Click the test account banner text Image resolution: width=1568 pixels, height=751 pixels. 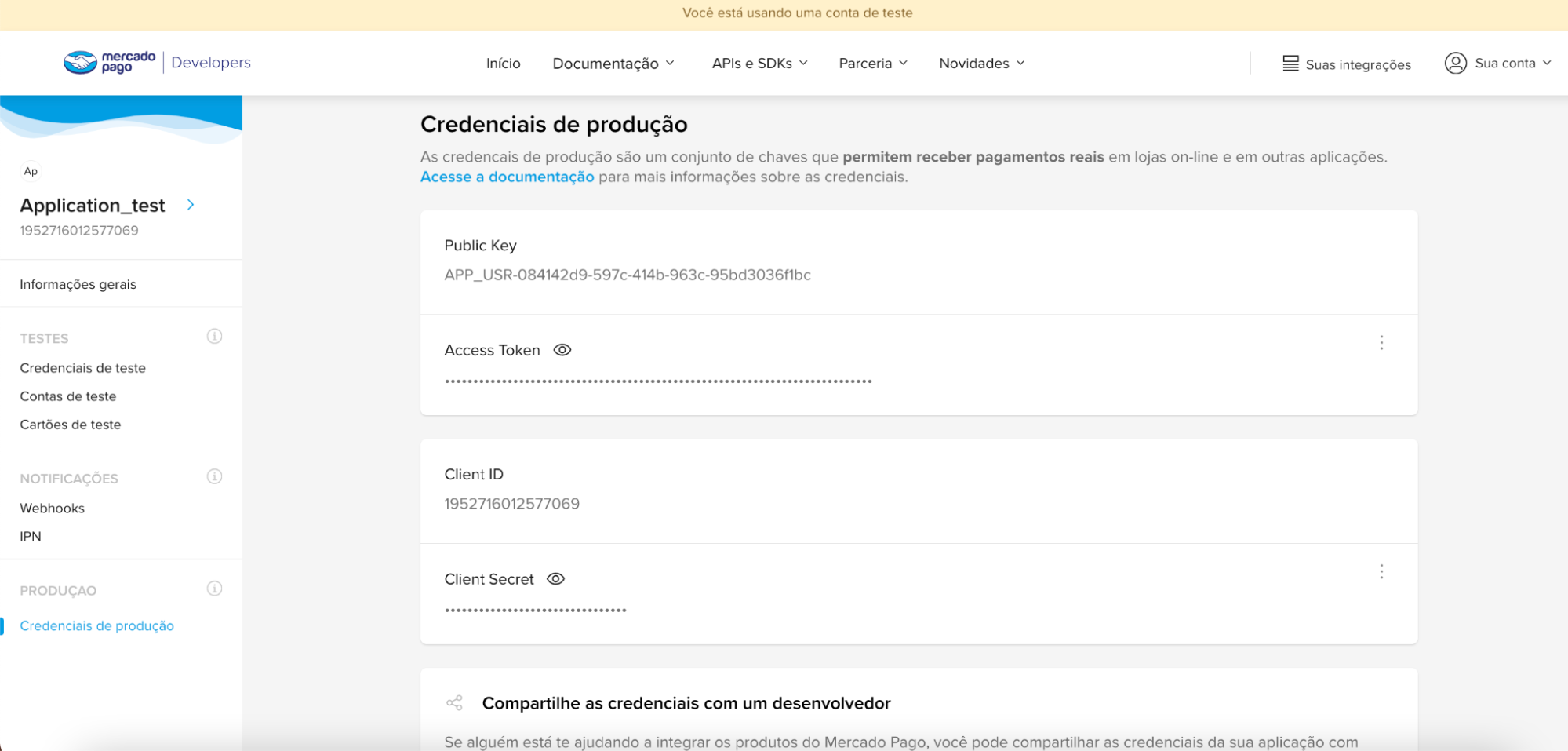(x=797, y=13)
